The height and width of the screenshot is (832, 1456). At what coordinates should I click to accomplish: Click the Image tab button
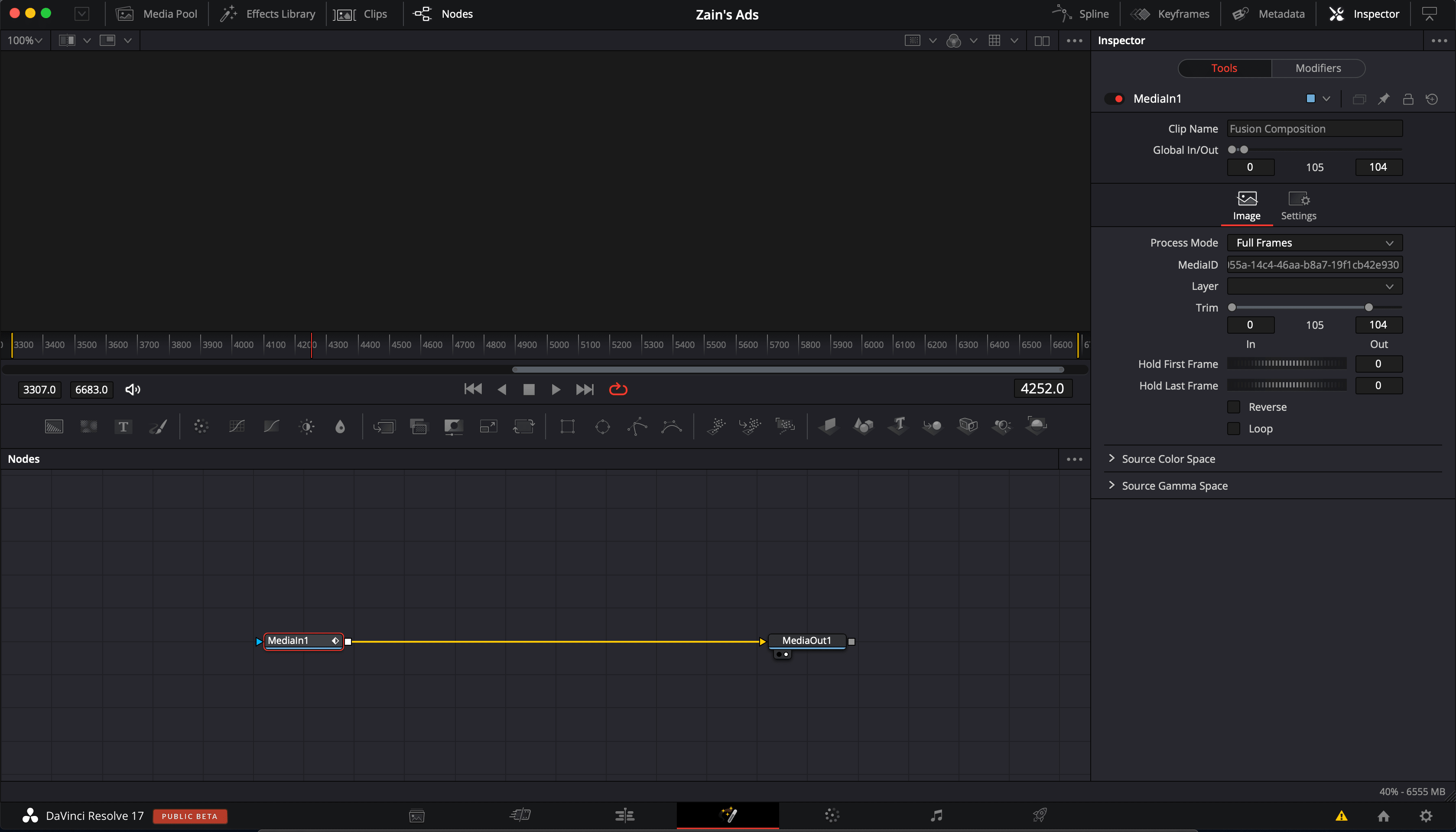pos(1247,205)
